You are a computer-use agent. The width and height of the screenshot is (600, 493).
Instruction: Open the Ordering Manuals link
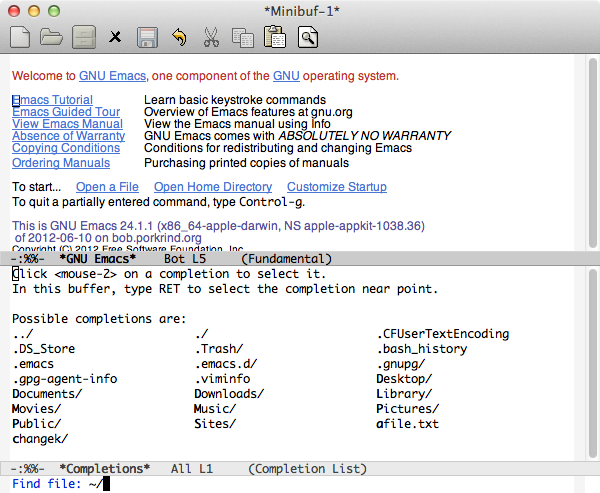pyautogui.click(x=61, y=163)
